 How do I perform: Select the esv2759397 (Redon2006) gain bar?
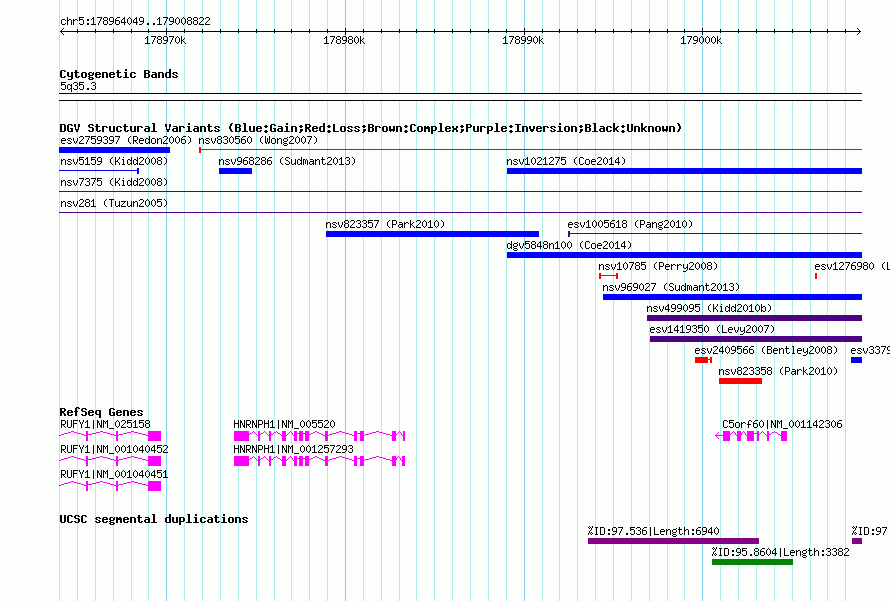[115, 150]
